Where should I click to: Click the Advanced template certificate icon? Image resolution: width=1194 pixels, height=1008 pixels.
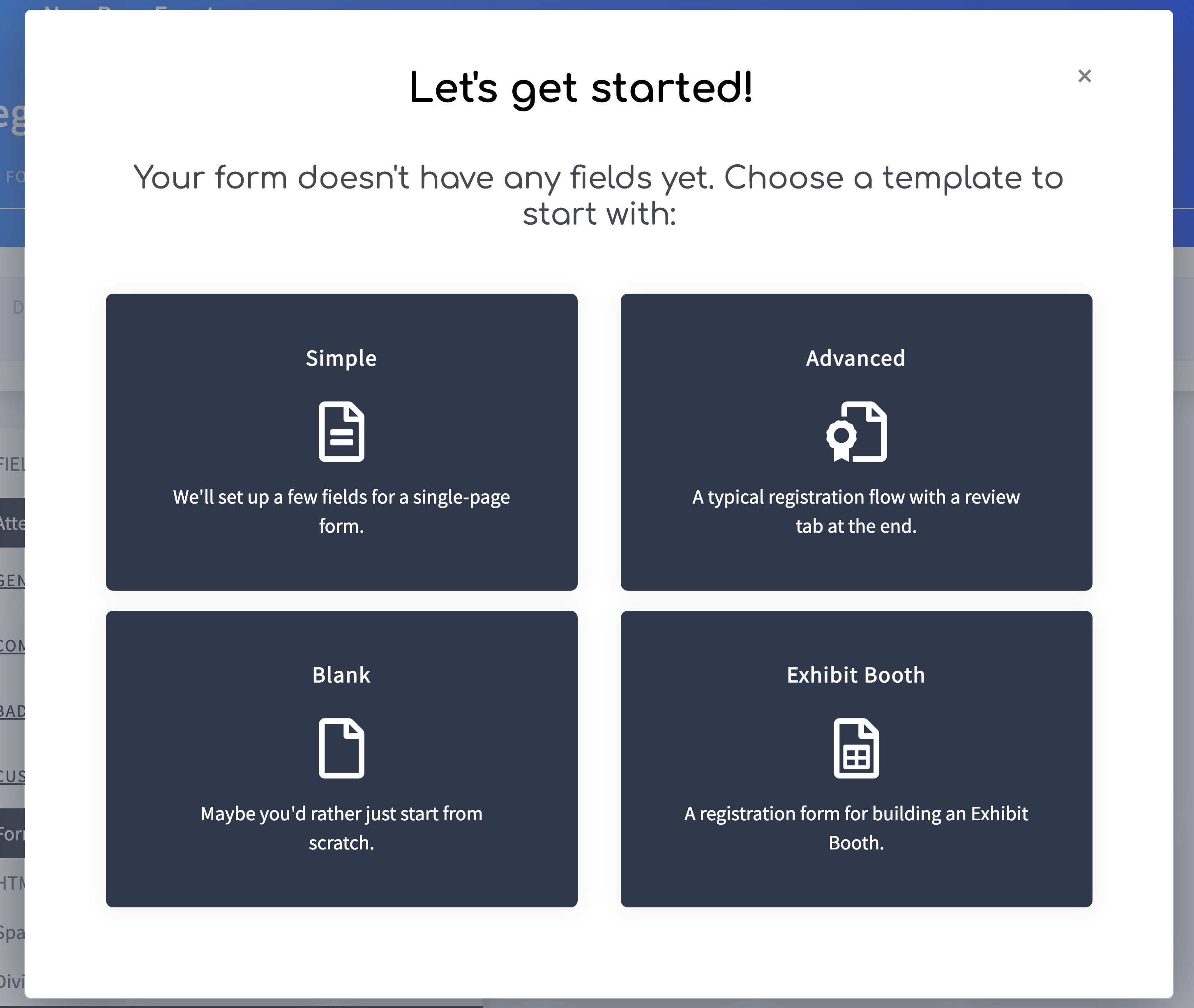[856, 431]
